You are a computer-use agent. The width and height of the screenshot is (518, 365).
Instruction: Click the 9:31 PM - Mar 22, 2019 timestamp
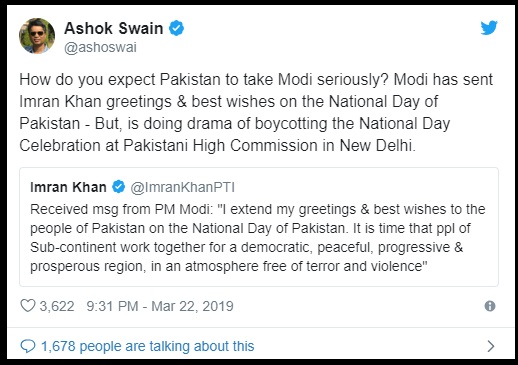pos(160,306)
